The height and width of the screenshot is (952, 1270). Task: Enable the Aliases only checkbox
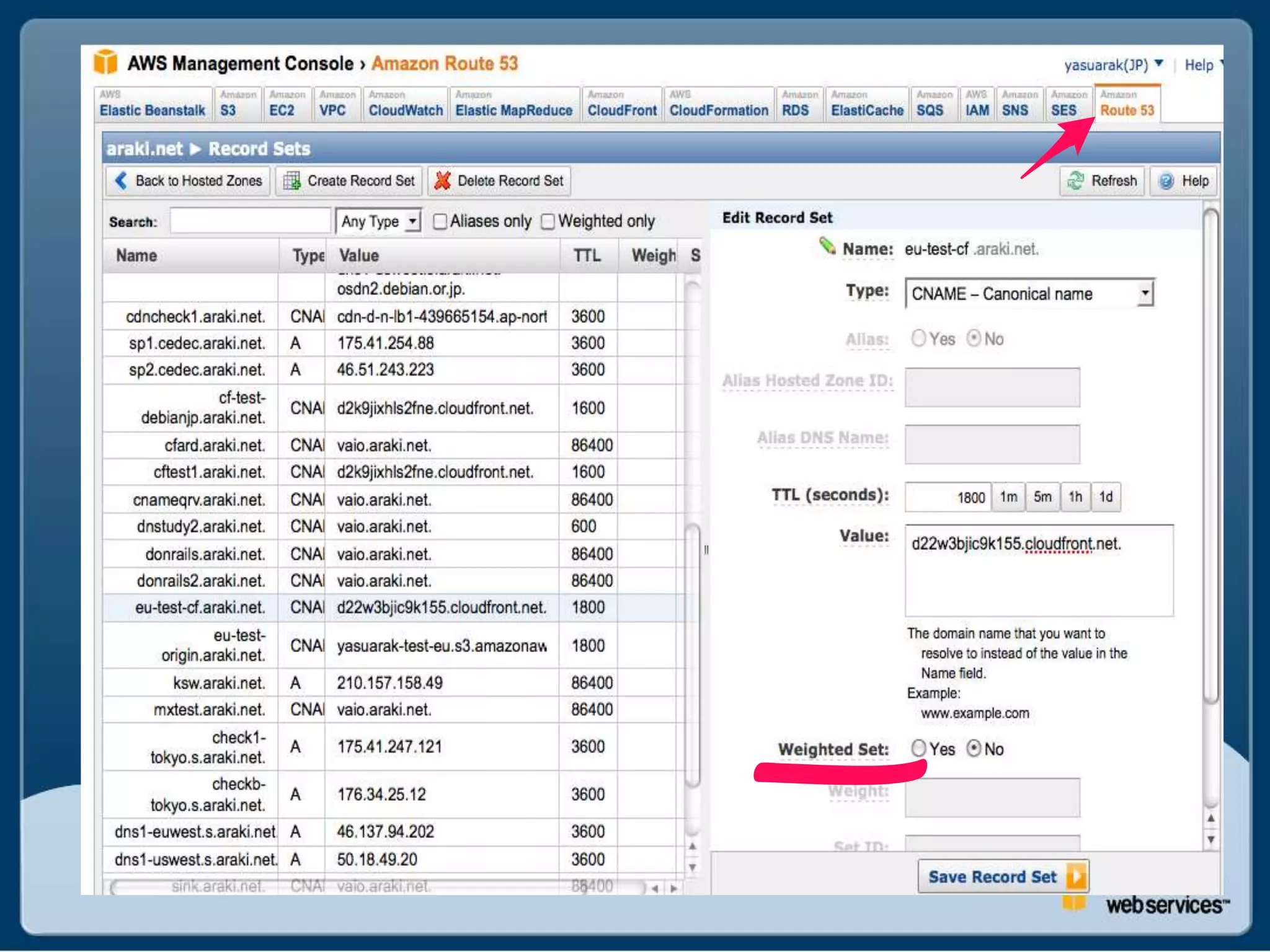point(440,222)
